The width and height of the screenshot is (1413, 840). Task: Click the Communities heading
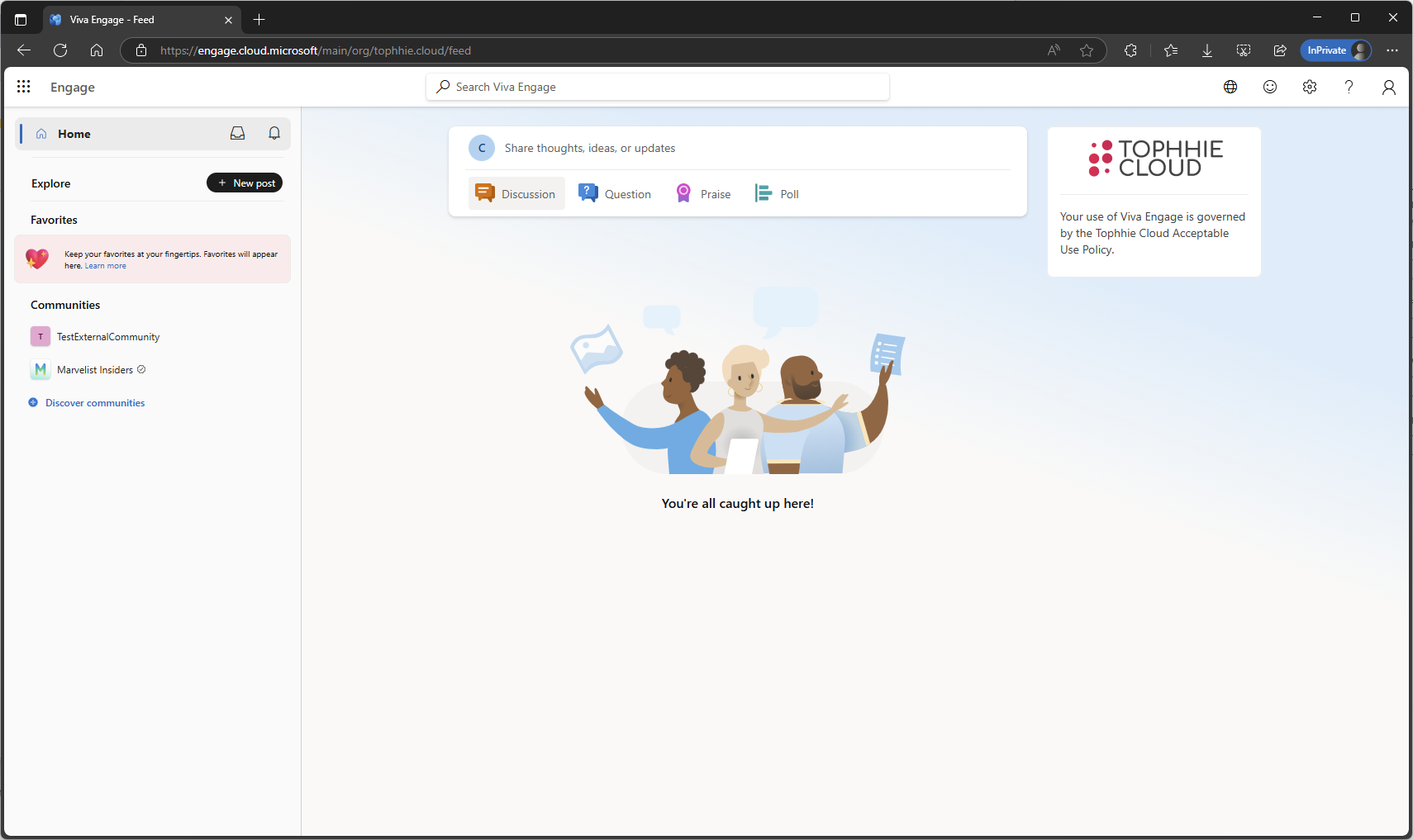click(x=65, y=305)
